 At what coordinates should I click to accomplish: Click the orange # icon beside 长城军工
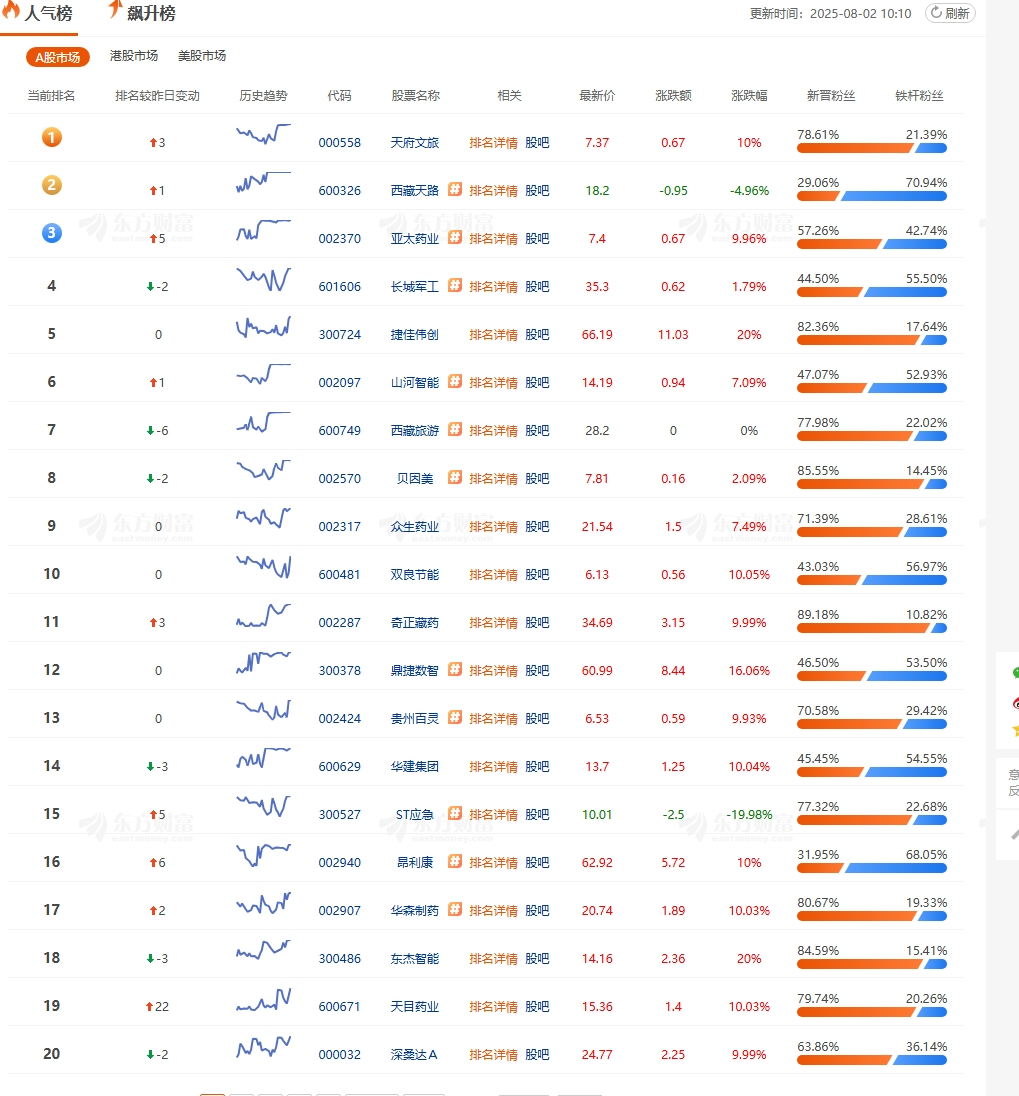(x=455, y=285)
